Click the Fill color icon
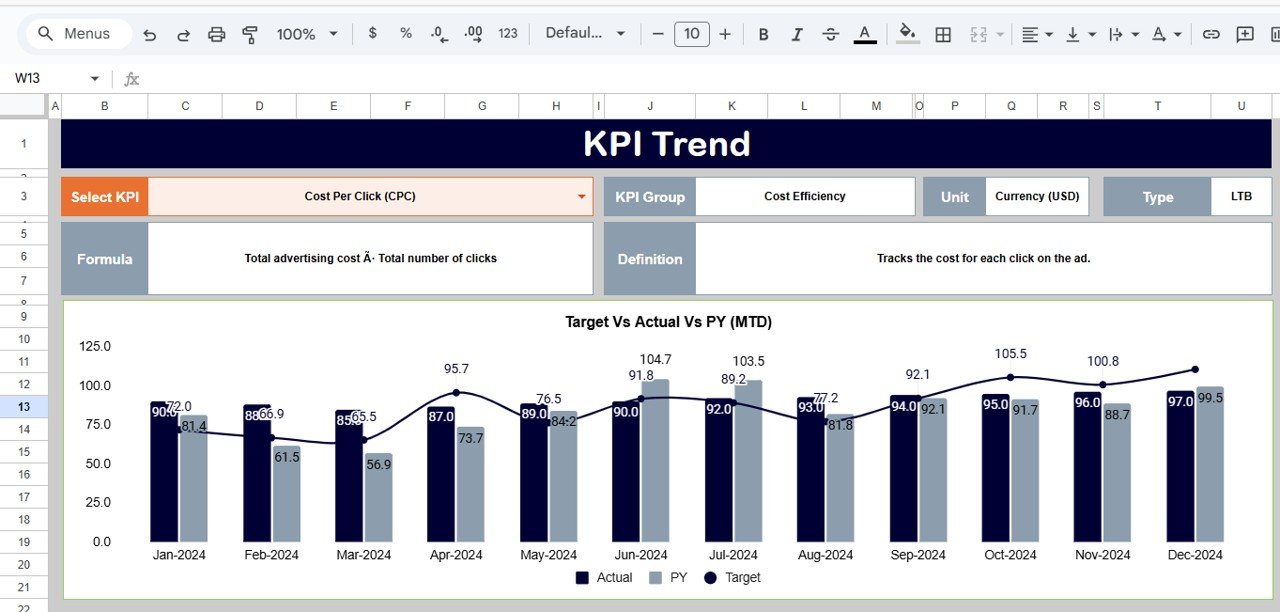Screen dimensions: 1280x612 tap(906, 33)
